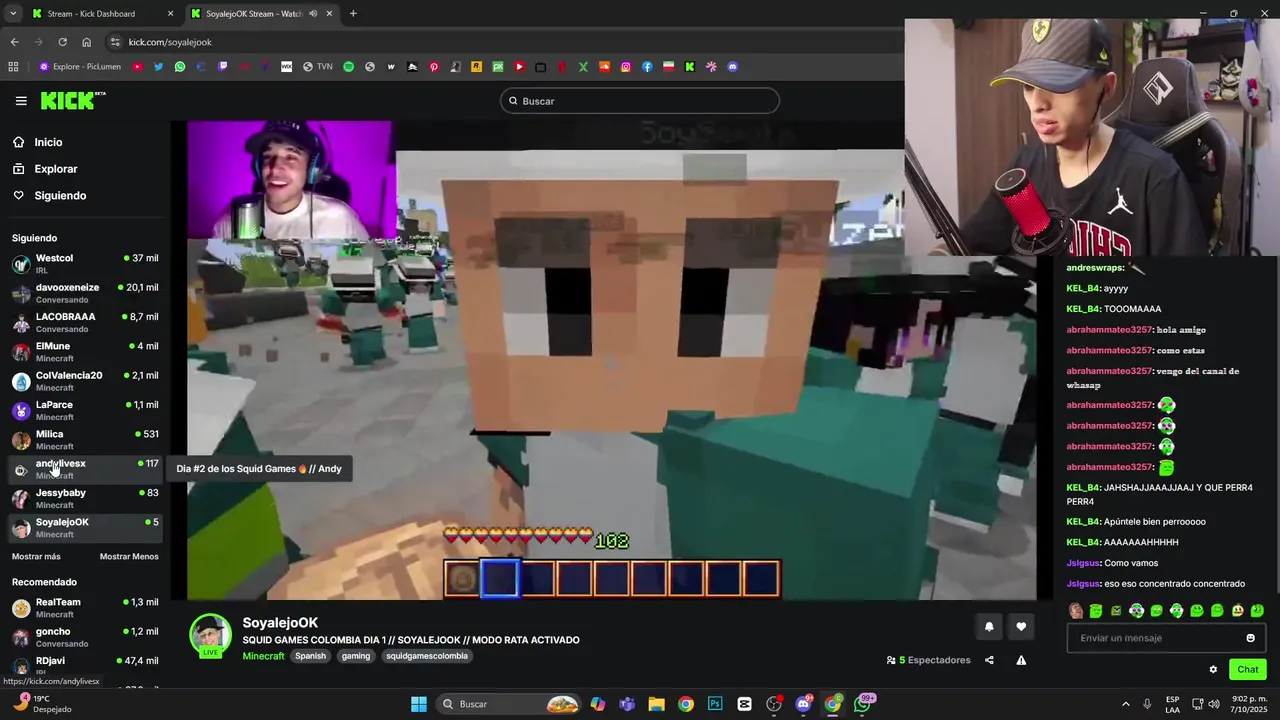Image resolution: width=1280 pixels, height=720 pixels.
Task: Click the 5 Espectadores viewer count
Action: click(x=928, y=660)
